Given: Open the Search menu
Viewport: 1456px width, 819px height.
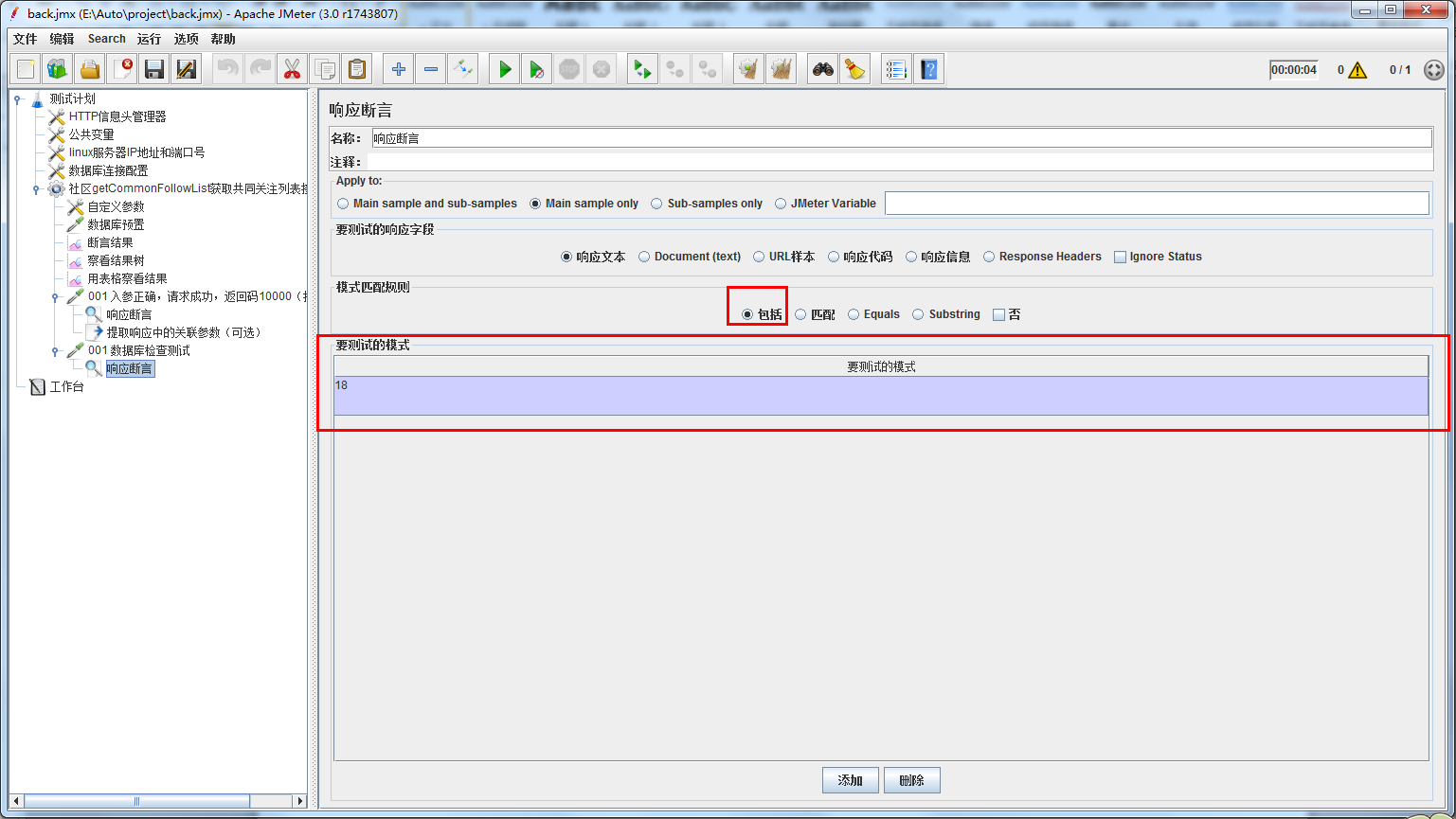Looking at the screenshot, I should coord(107,39).
